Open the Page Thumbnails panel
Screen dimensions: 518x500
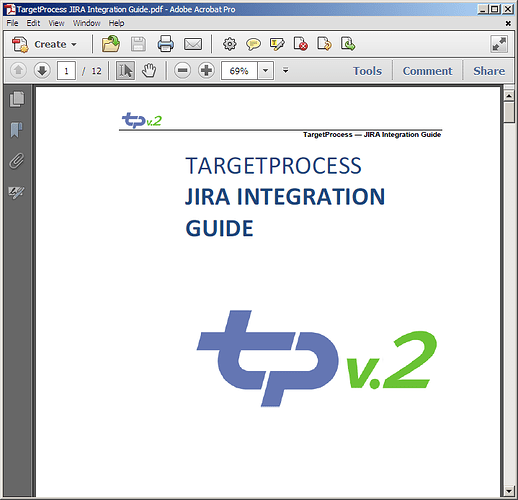(17, 99)
